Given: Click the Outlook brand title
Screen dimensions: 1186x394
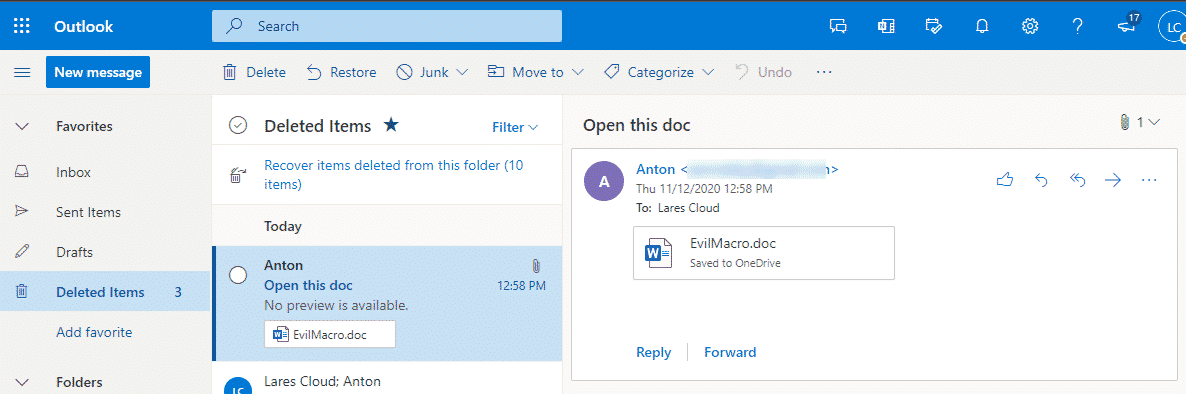Looking at the screenshot, I should click(x=83, y=26).
